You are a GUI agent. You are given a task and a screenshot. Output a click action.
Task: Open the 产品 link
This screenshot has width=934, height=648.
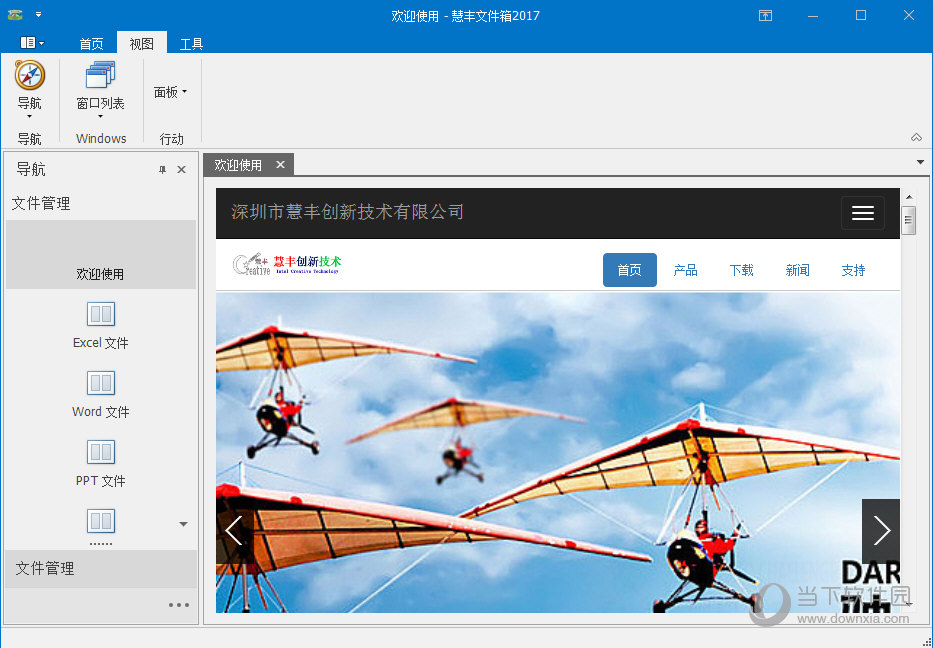[x=685, y=270]
